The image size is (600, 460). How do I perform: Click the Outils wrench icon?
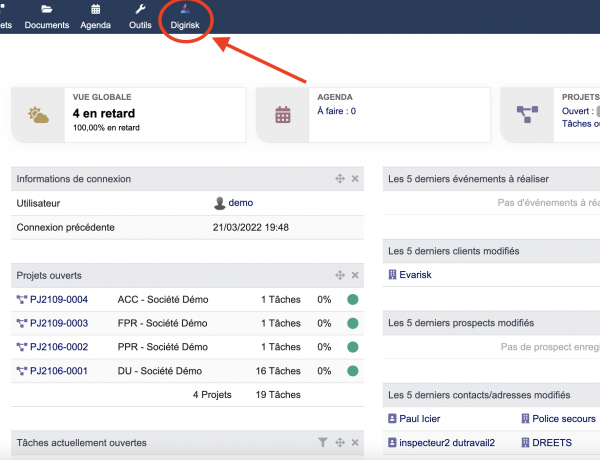[x=140, y=9]
